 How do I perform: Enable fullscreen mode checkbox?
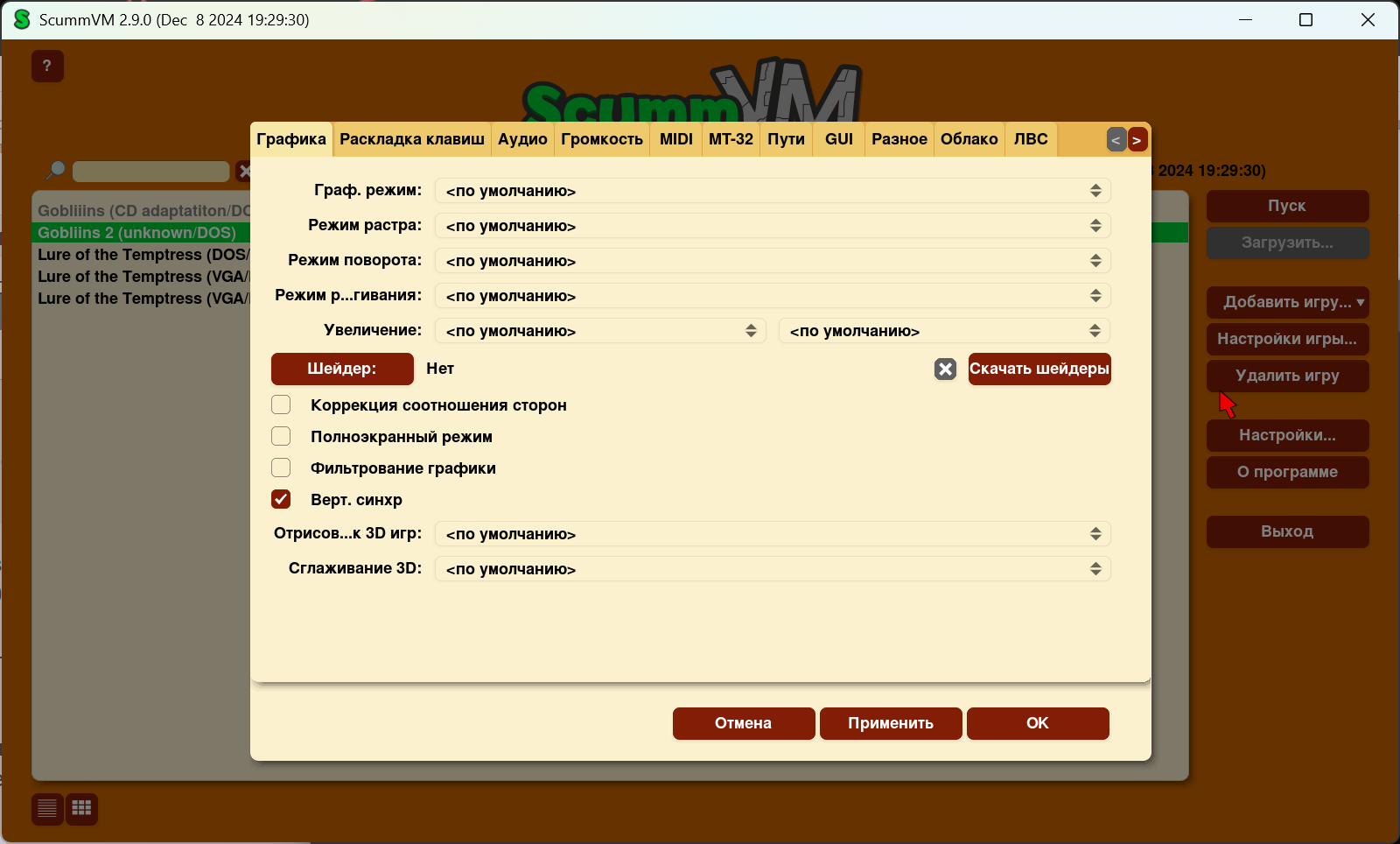(x=281, y=436)
